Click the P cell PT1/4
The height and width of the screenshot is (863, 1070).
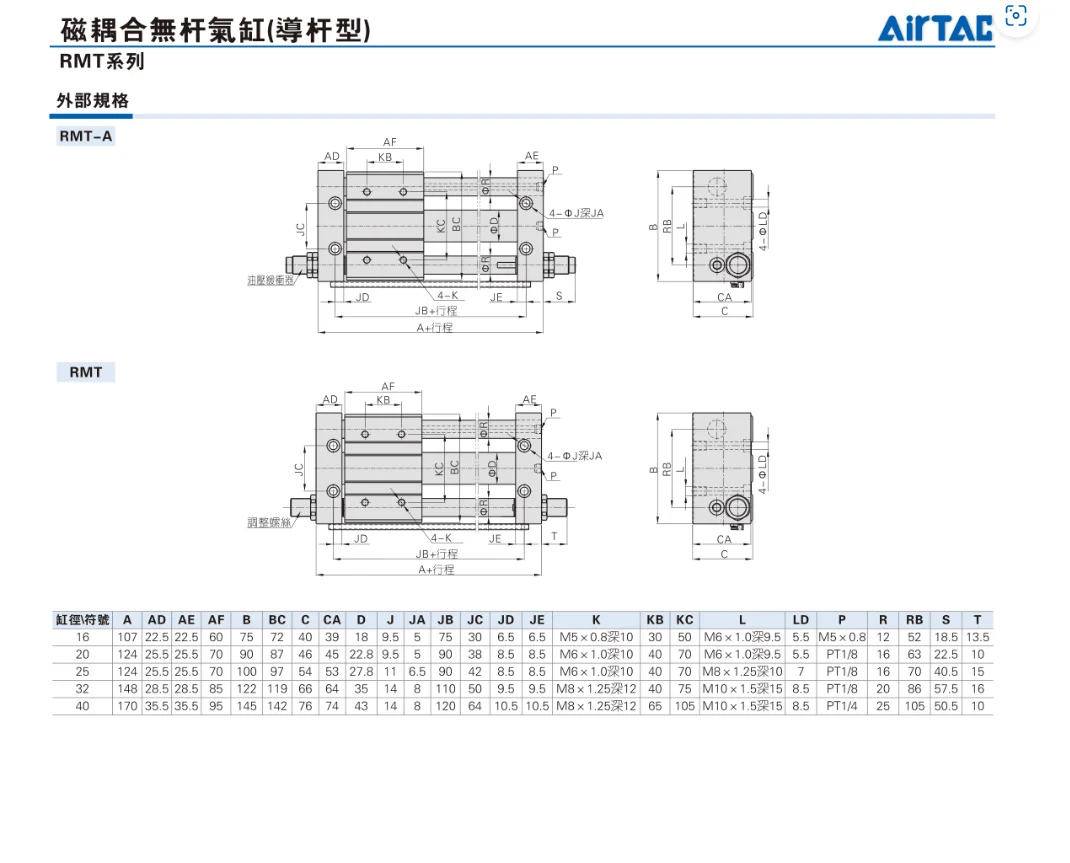(841, 706)
